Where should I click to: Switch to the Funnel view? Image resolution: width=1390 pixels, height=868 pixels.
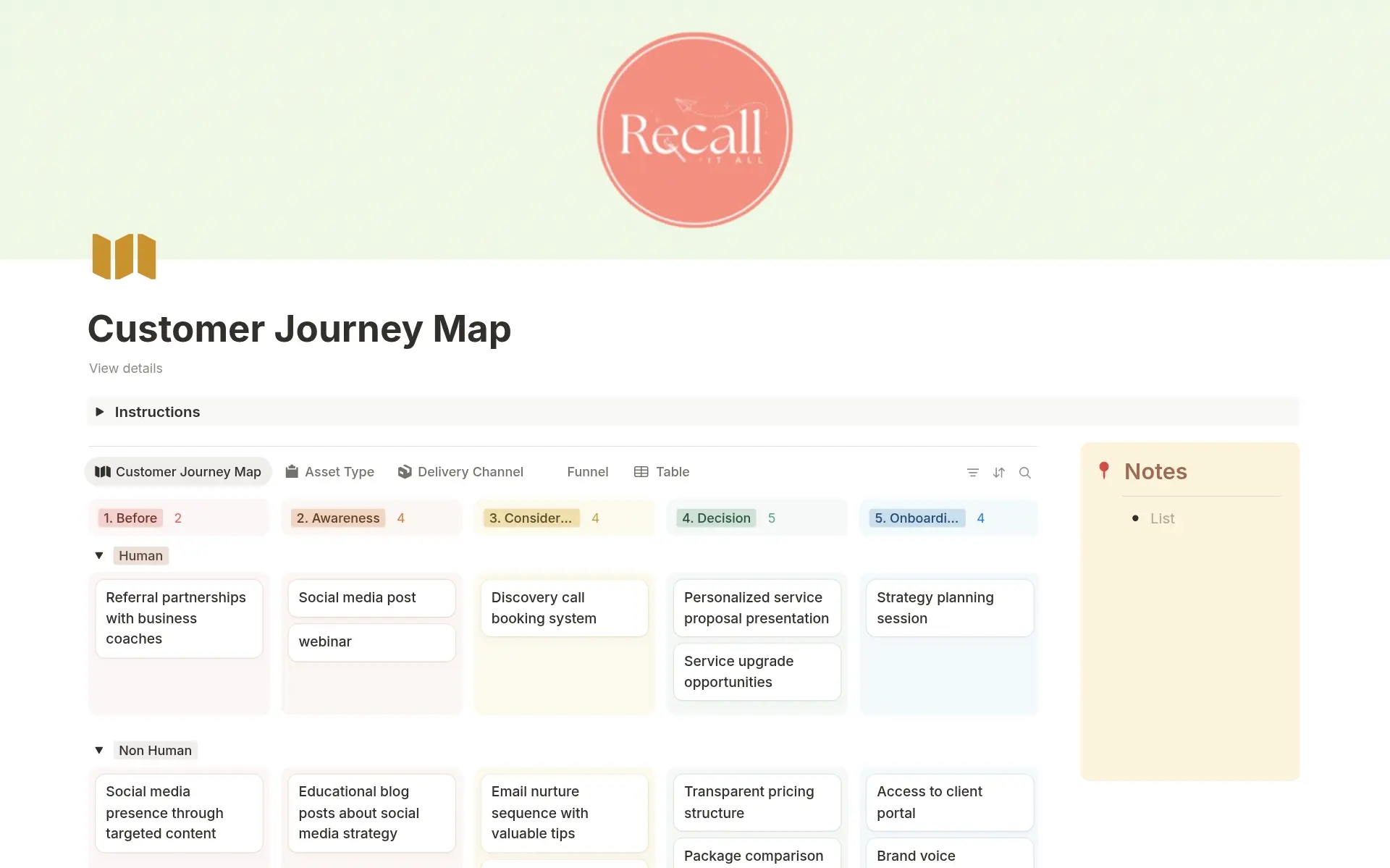point(587,471)
